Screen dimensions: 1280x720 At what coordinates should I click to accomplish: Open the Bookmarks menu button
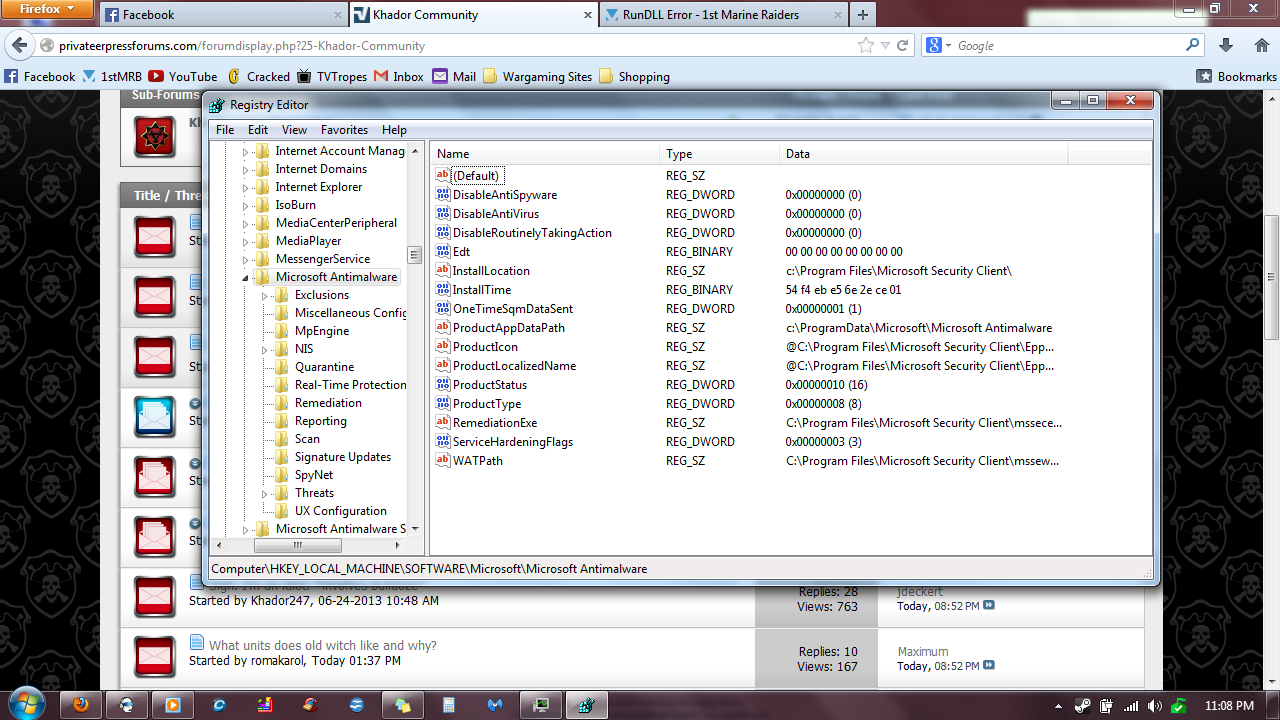1236,76
